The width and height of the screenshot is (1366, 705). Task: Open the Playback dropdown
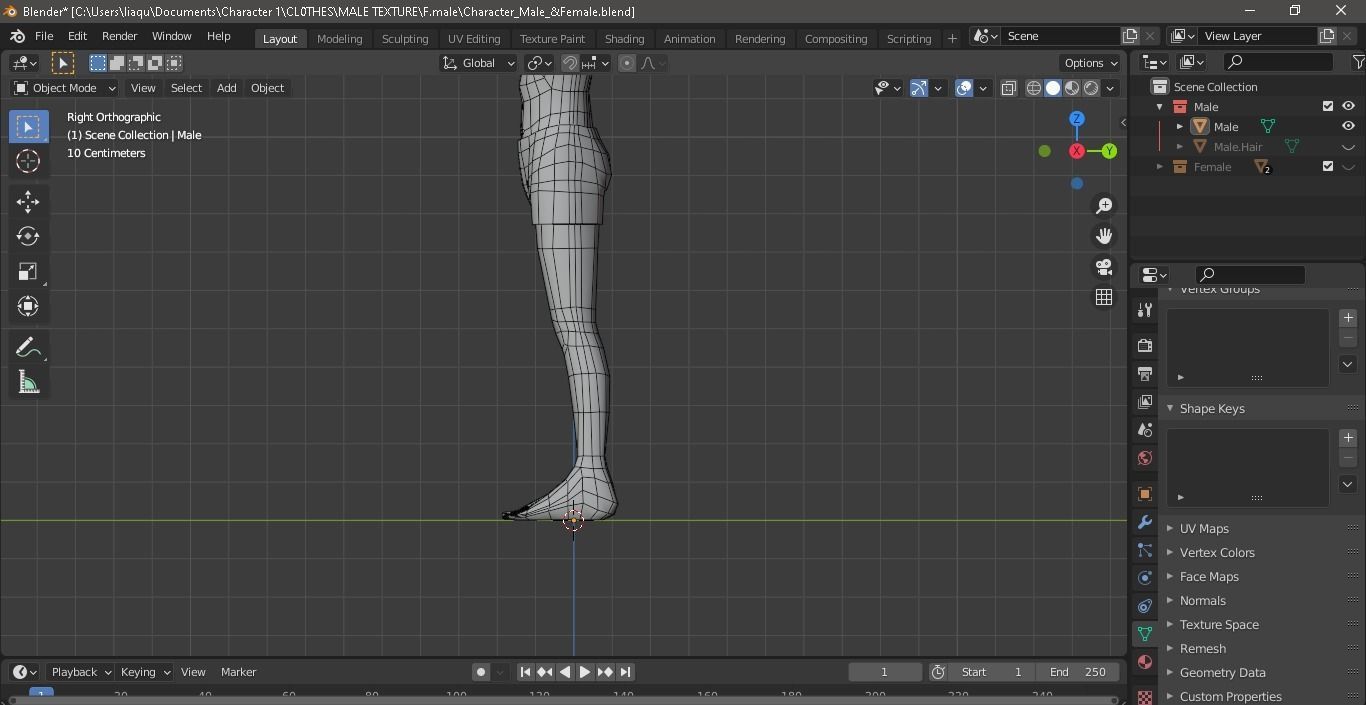pos(82,672)
